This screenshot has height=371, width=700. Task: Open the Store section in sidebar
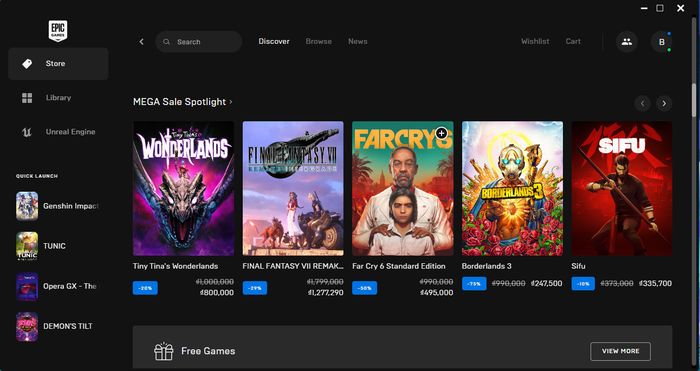(58, 64)
